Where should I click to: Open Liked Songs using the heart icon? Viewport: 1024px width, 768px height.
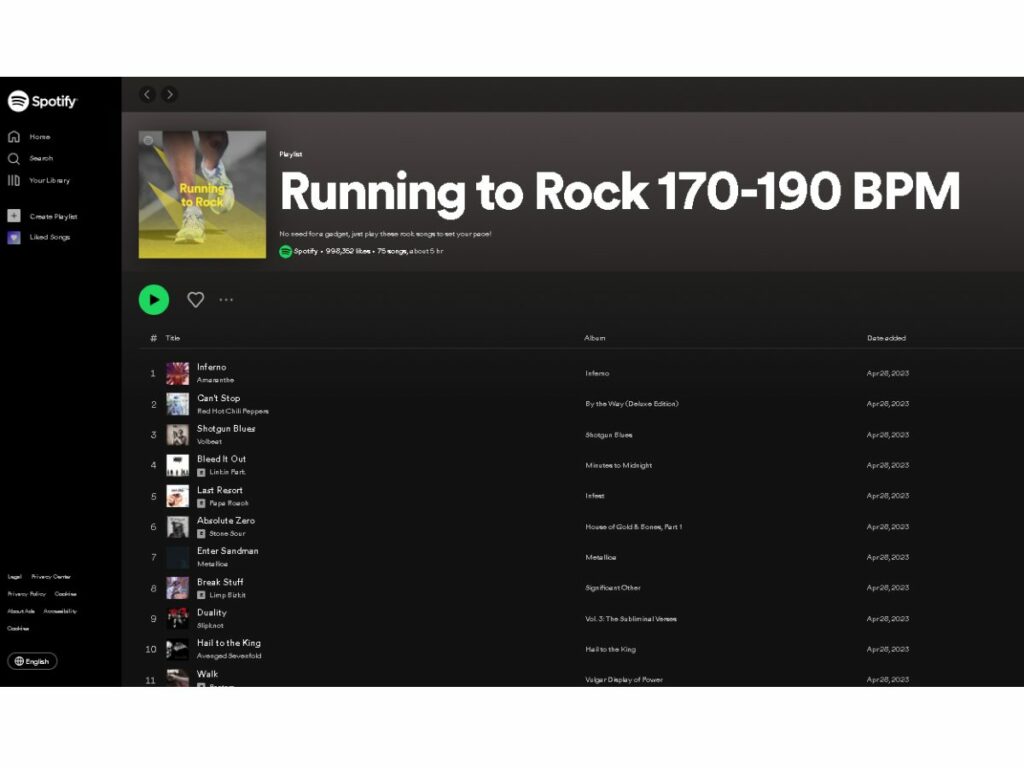point(14,236)
